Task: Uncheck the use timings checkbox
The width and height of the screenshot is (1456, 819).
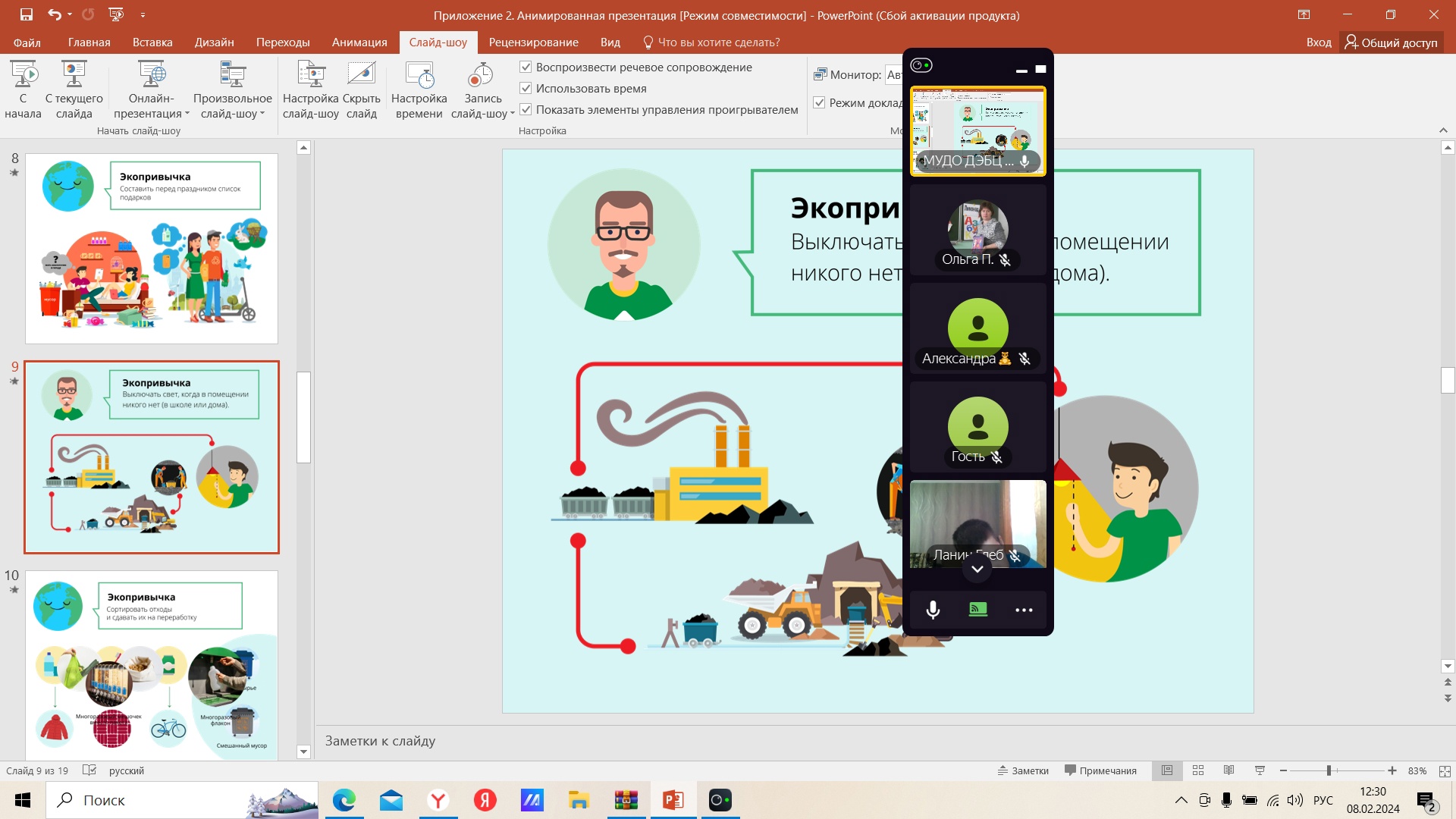Action: coord(526,88)
